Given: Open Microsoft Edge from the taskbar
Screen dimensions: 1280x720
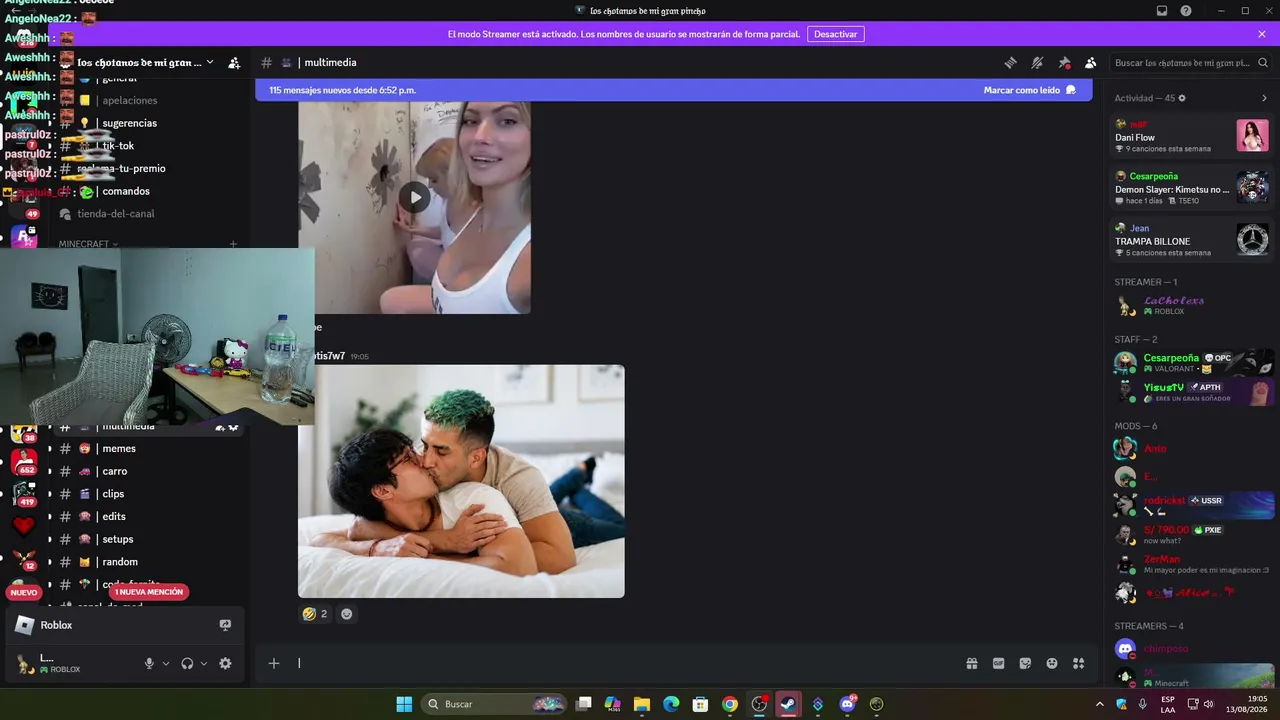Looking at the screenshot, I should click(x=671, y=704).
